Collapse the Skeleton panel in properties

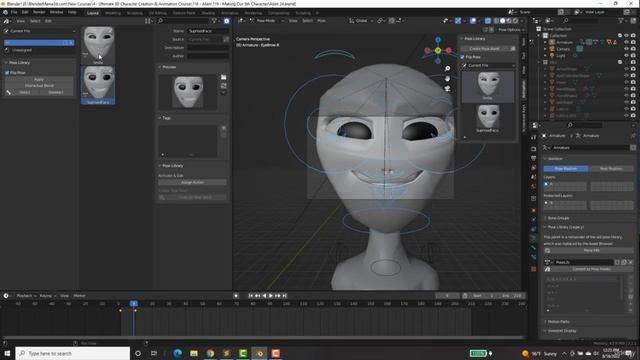(x=554, y=158)
